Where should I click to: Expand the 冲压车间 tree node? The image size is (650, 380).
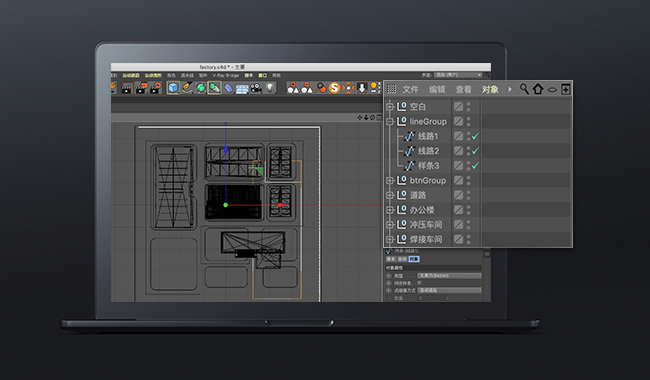tap(390, 225)
